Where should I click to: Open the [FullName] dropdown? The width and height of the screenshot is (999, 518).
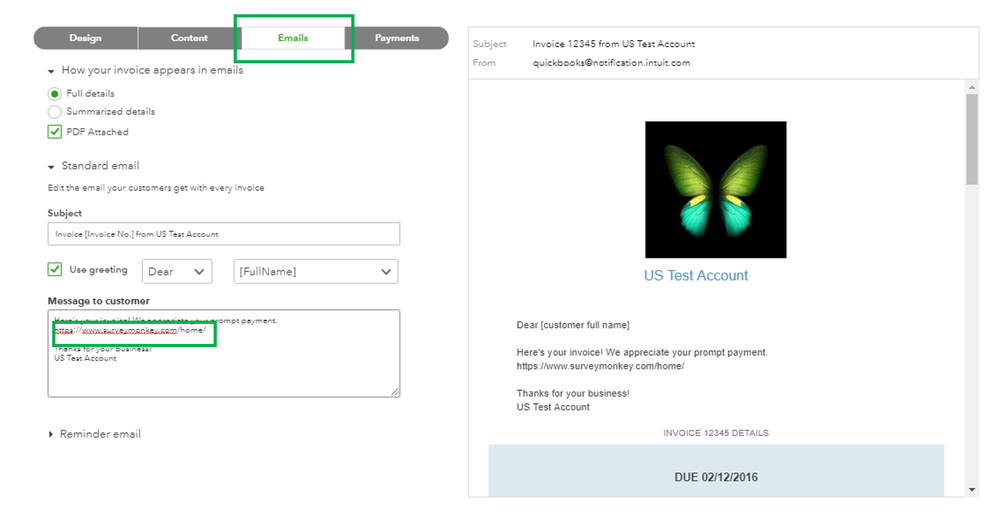(x=316, y=271)
